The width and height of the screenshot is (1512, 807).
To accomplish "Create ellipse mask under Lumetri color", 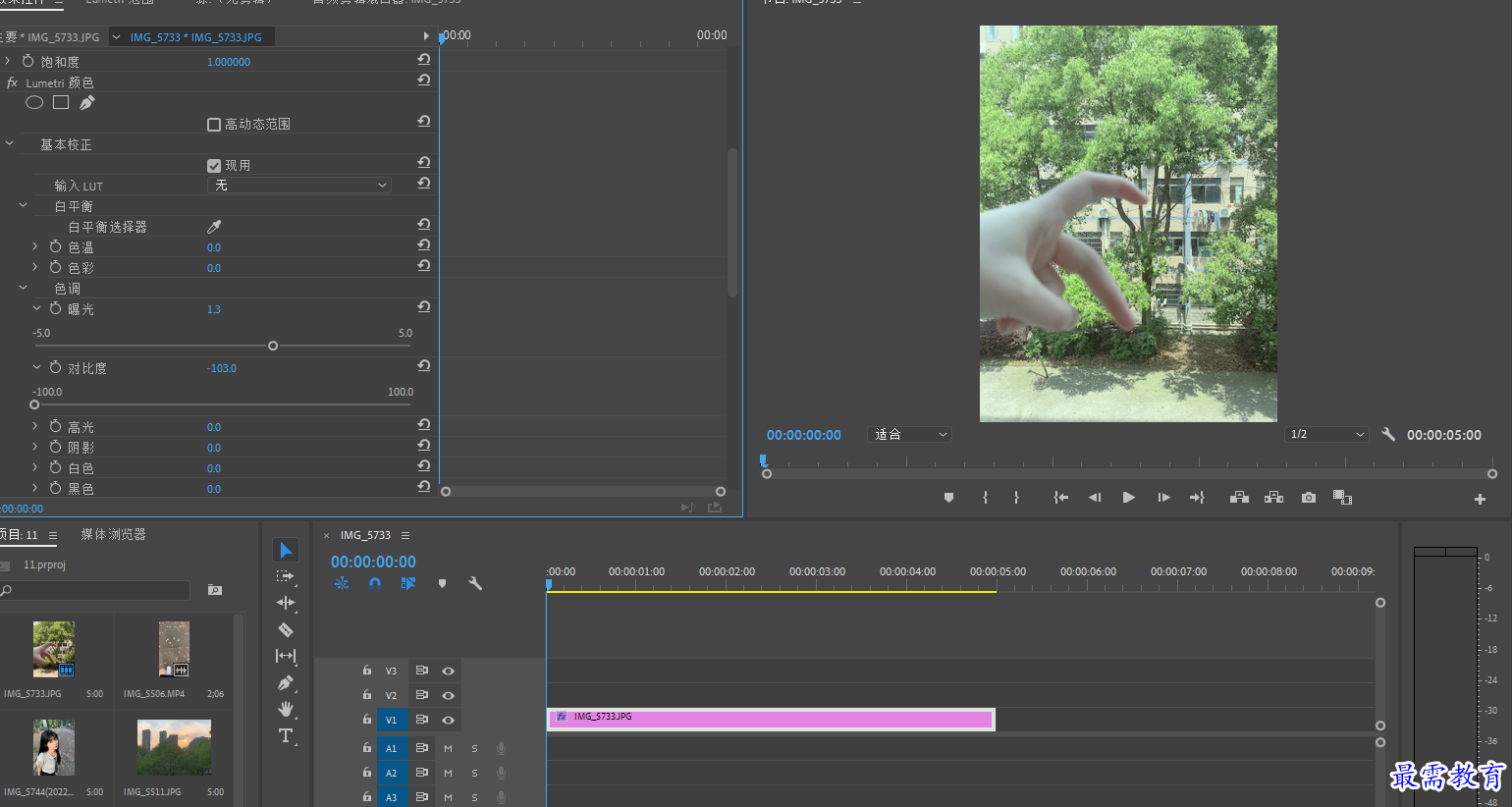I will (x=34, y=102).
